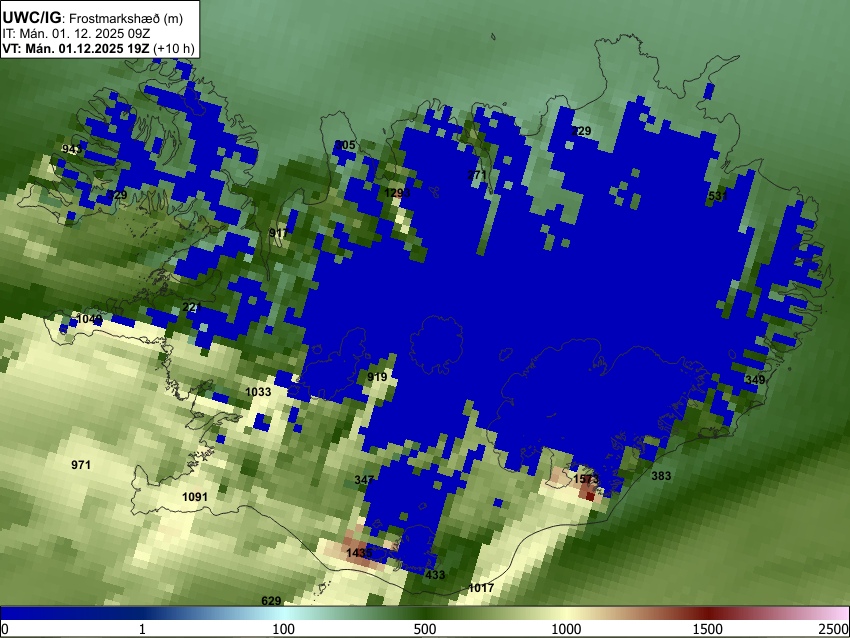Viewport: 850px width, 638px height.
Task: Select the 1091 label on Reykjanes
Action: 195,497
